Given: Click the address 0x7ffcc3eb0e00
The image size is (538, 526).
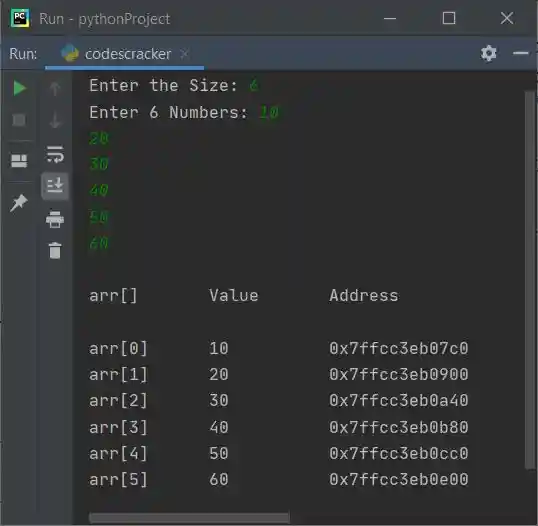Looking at the screenshot, I should [399, 479].
